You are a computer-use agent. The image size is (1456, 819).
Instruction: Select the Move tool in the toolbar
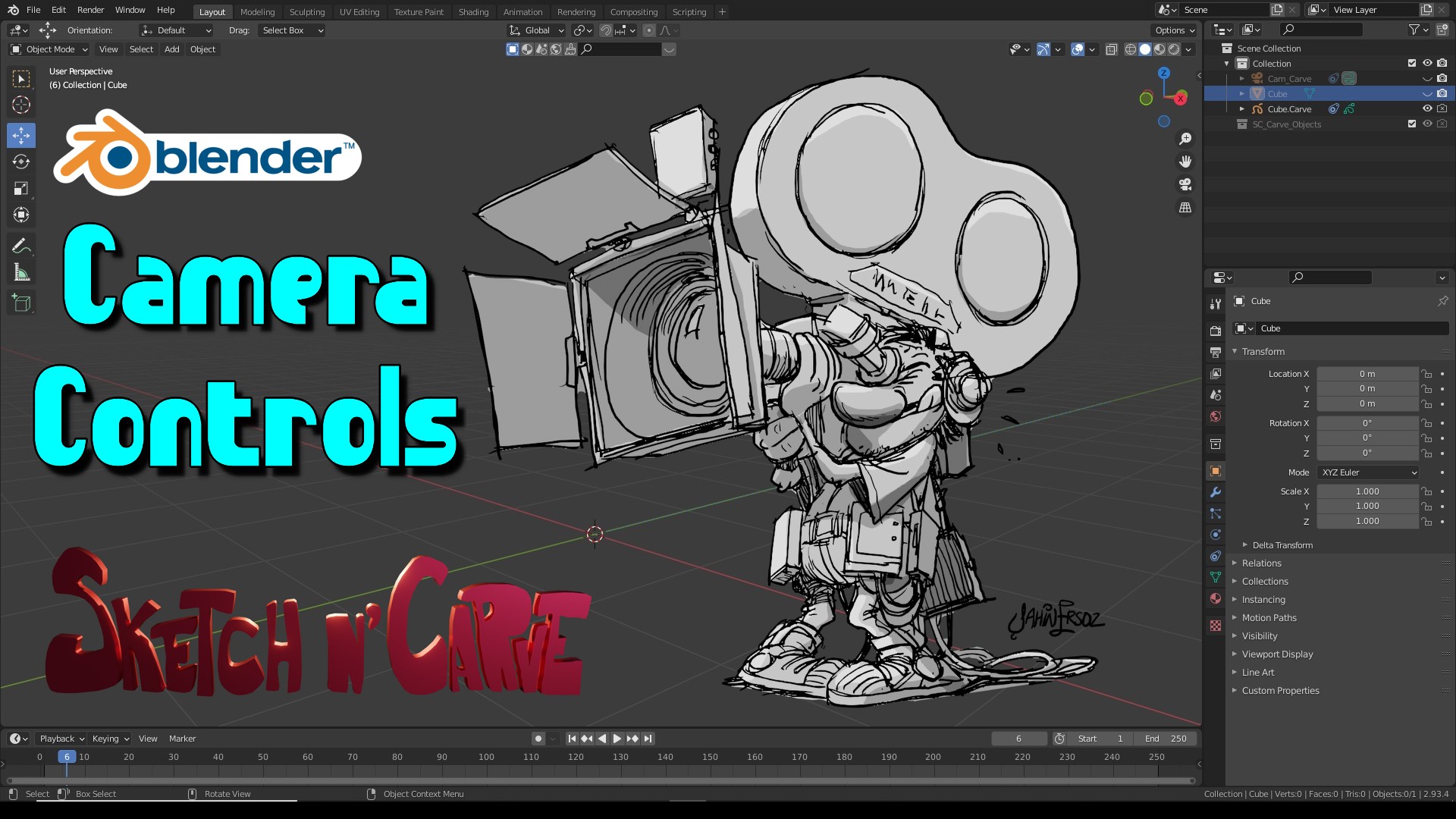pyautogui.click(x=20, y=135)
